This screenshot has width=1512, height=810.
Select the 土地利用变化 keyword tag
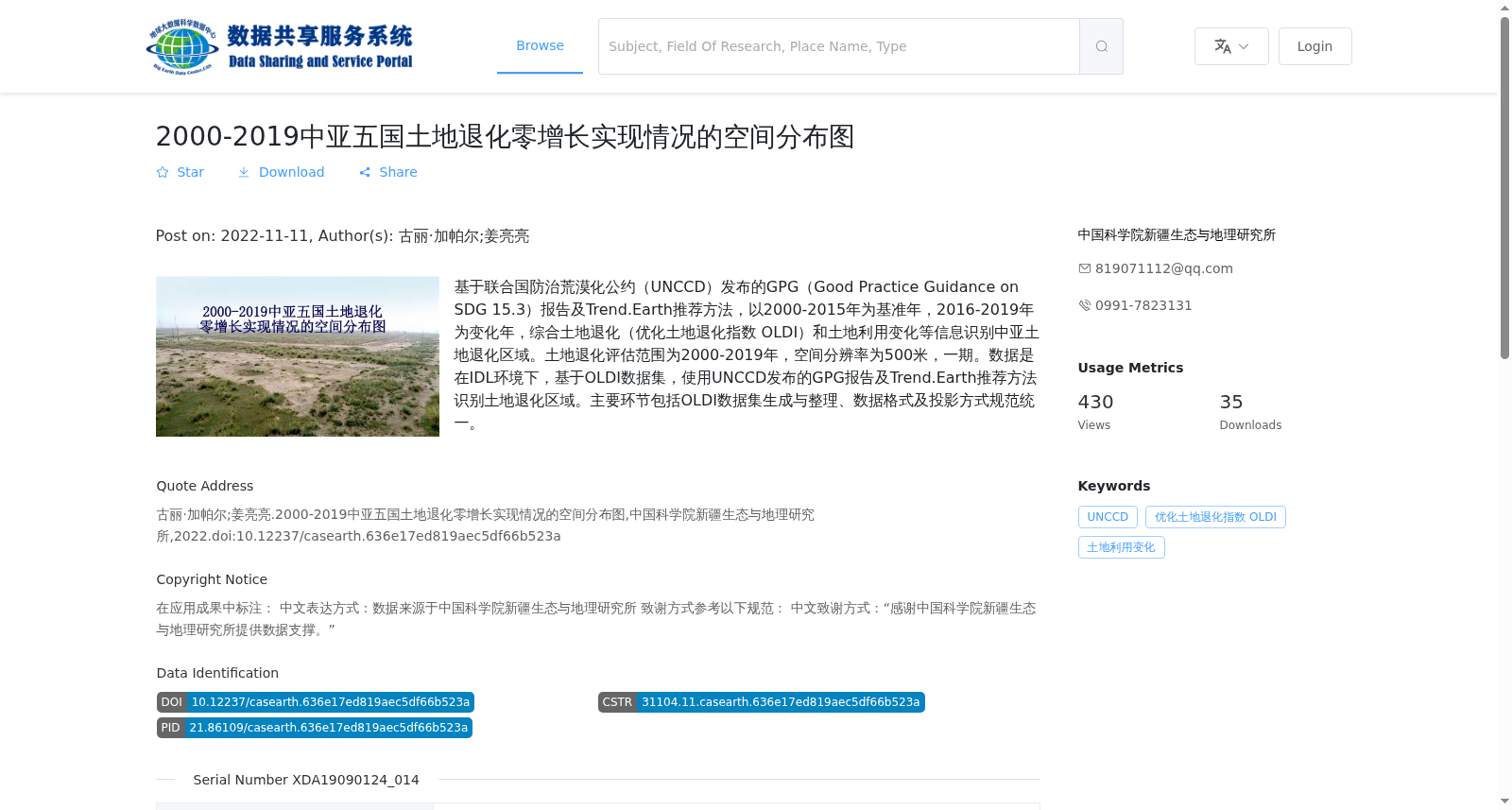tap(1121, 547)
